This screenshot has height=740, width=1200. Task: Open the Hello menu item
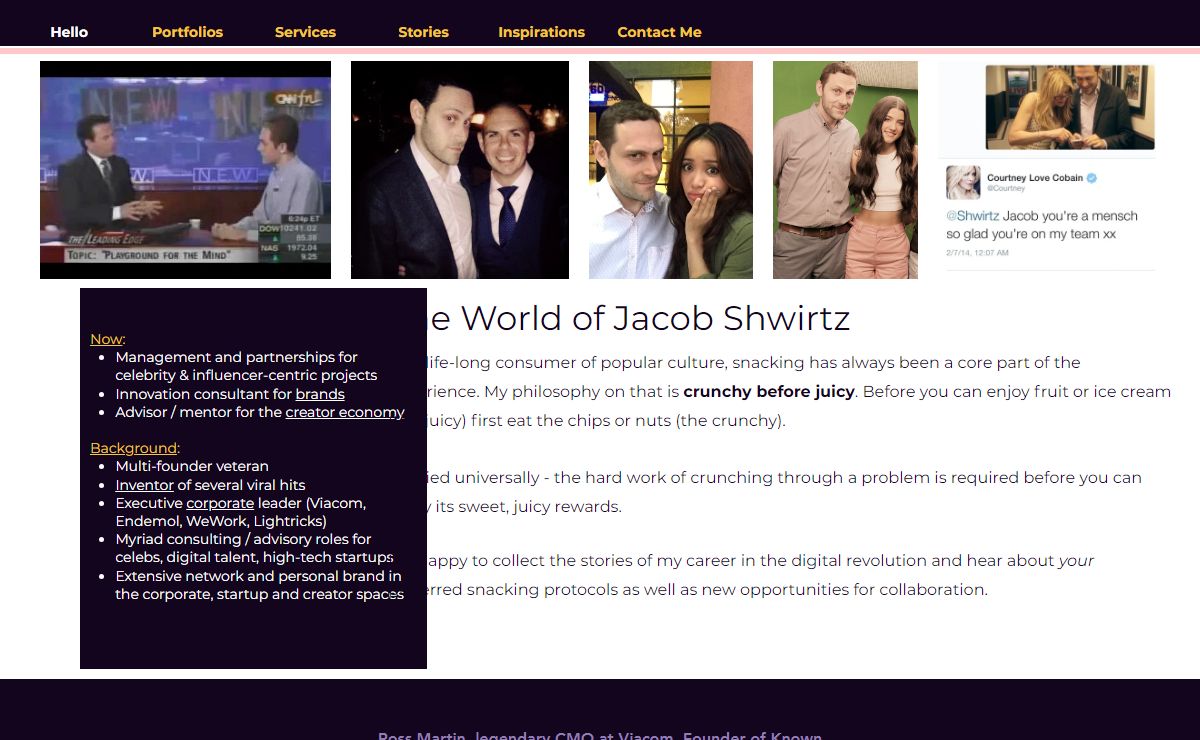tap(69, 32)
